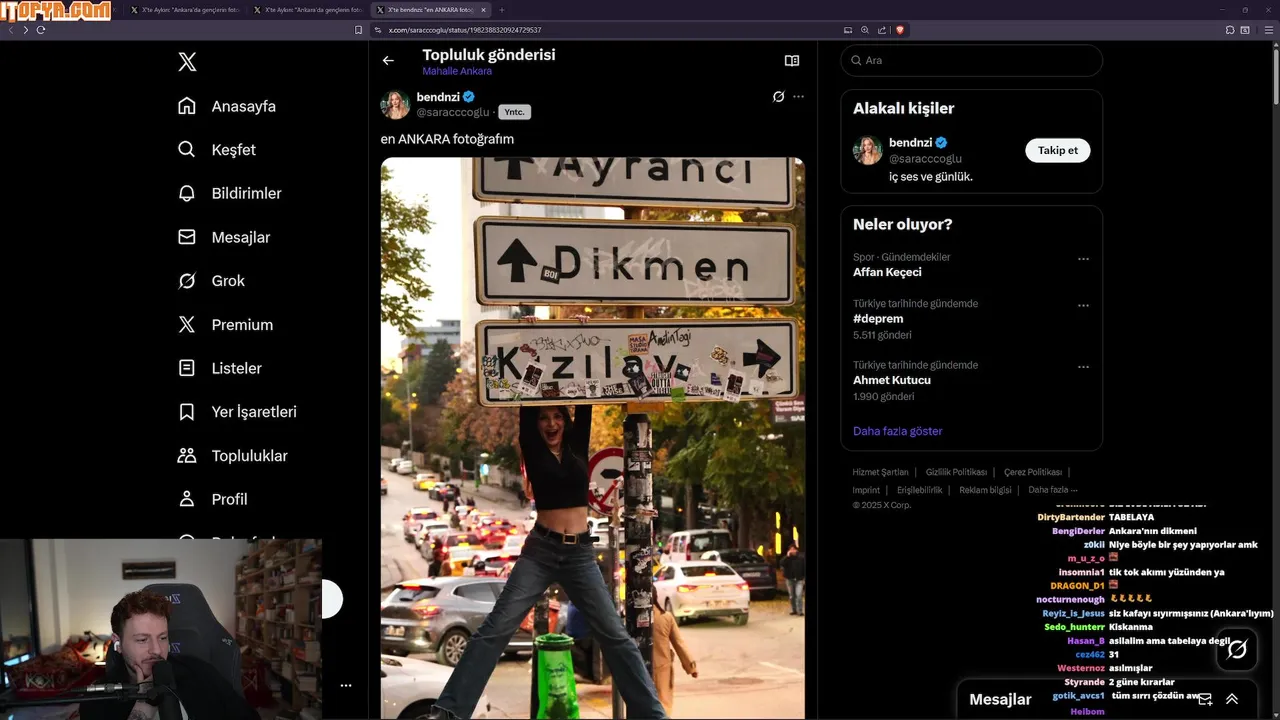Open Bildirimler notifications

230,193
